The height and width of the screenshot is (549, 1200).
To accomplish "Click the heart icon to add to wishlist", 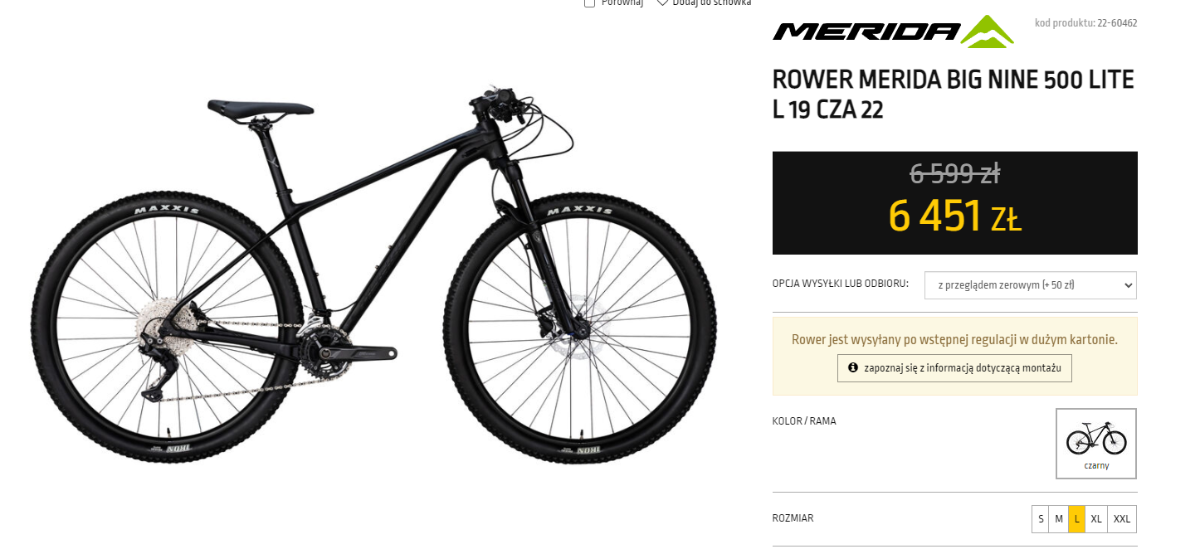I will pos(662,3).
